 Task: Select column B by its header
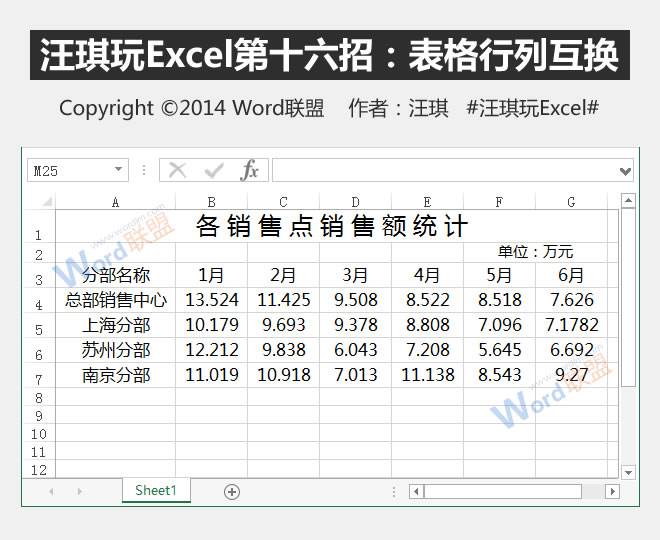(x=211, y=202)
